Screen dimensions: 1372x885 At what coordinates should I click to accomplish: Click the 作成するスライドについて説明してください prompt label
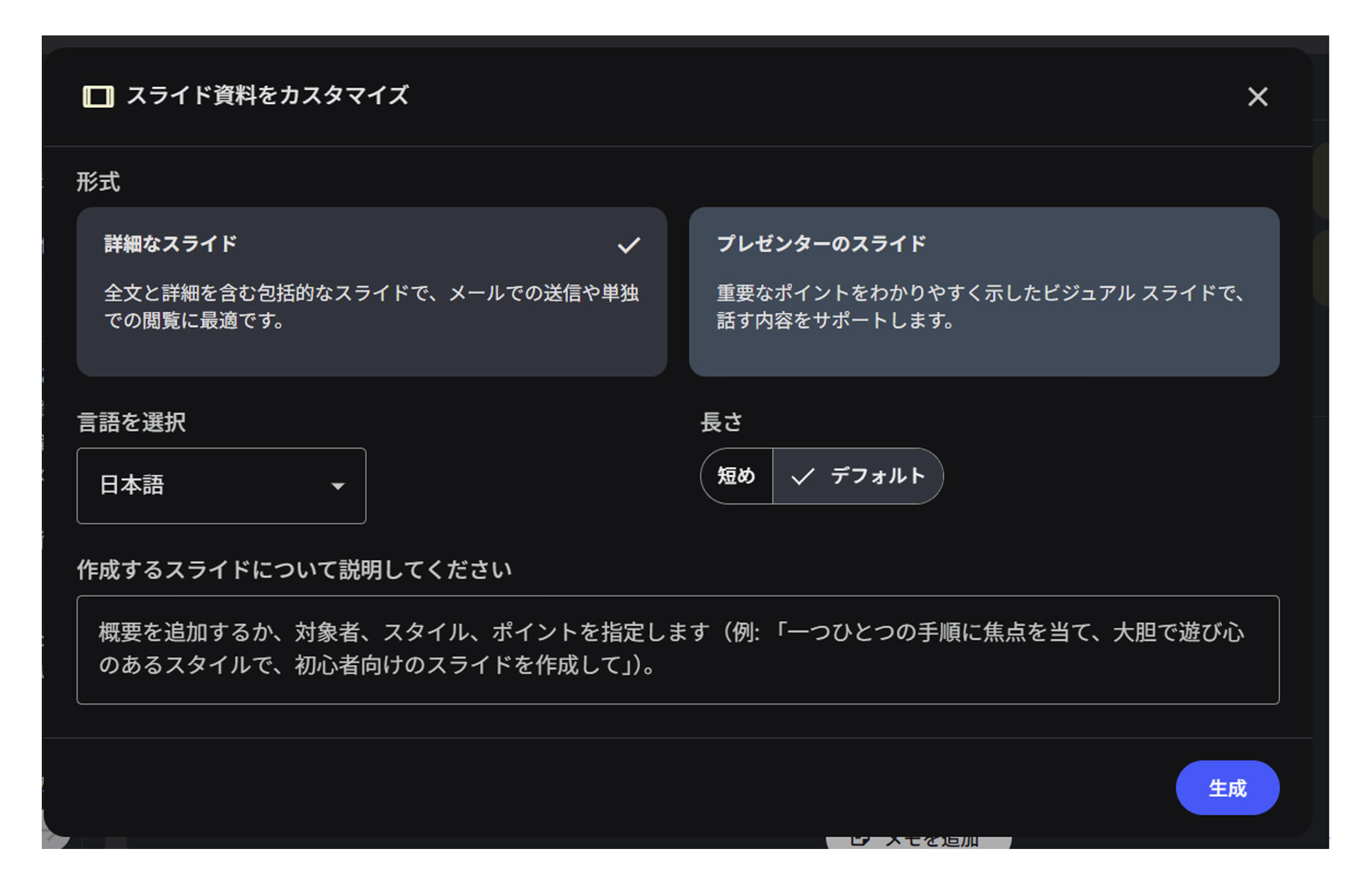(295, 569)
